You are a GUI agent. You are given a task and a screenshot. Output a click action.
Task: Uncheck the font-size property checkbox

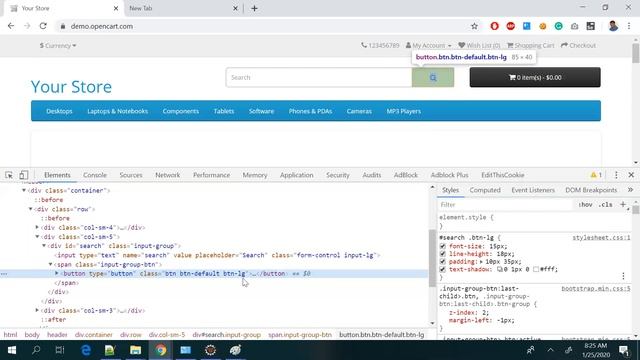point(443,247)
